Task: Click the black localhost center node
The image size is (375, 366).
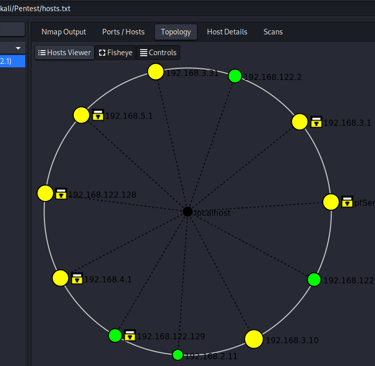Action: (x=187, y=211)
